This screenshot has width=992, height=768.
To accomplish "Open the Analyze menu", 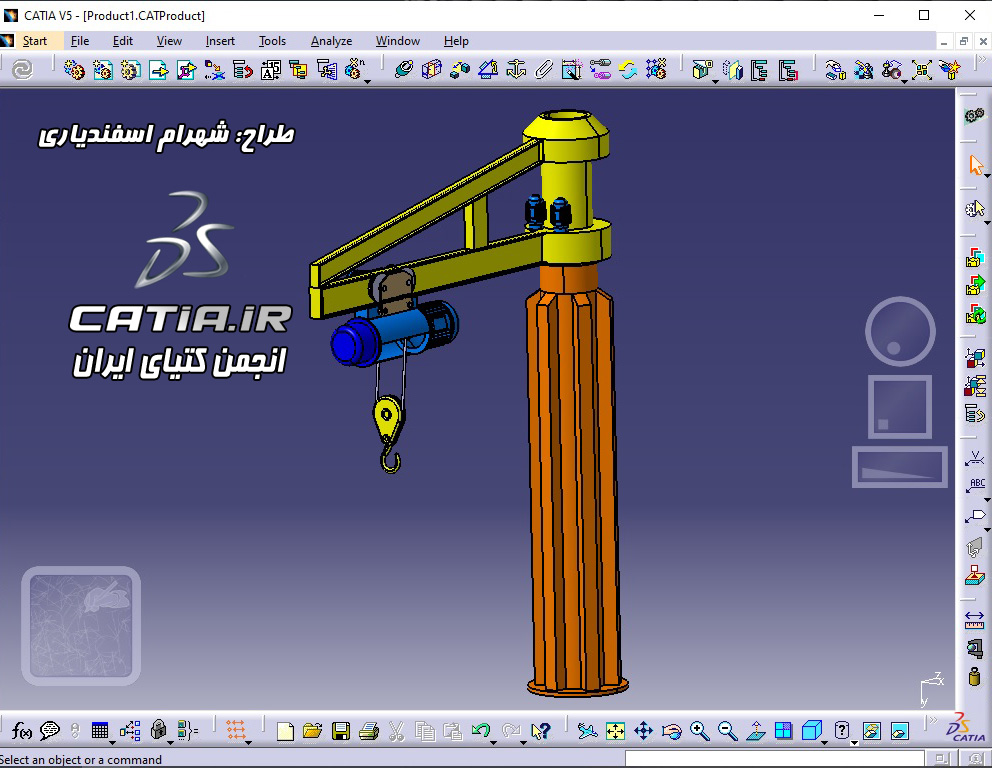I will (331, 41).
